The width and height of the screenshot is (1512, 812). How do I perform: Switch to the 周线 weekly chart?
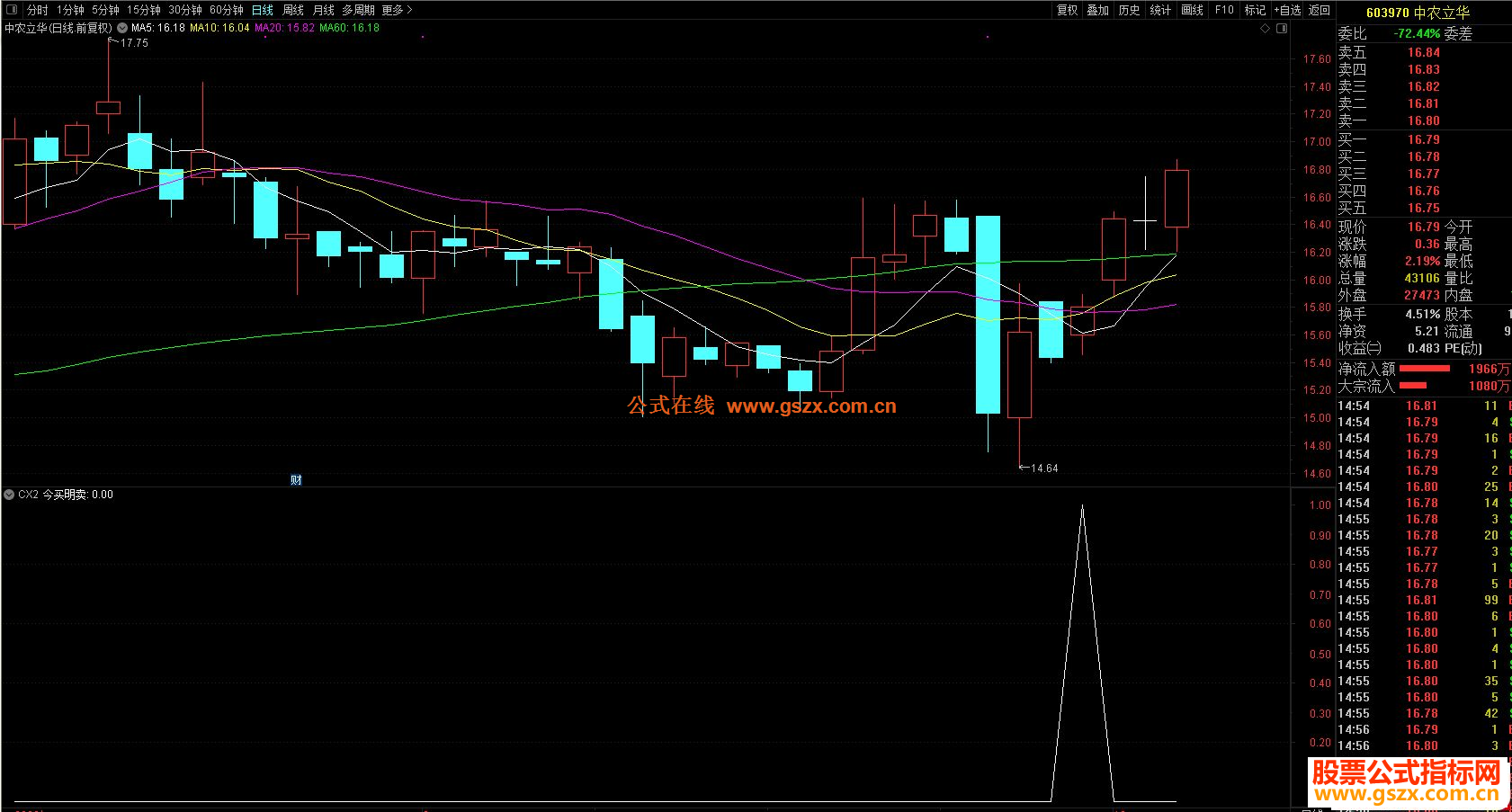tap(293, 10)
